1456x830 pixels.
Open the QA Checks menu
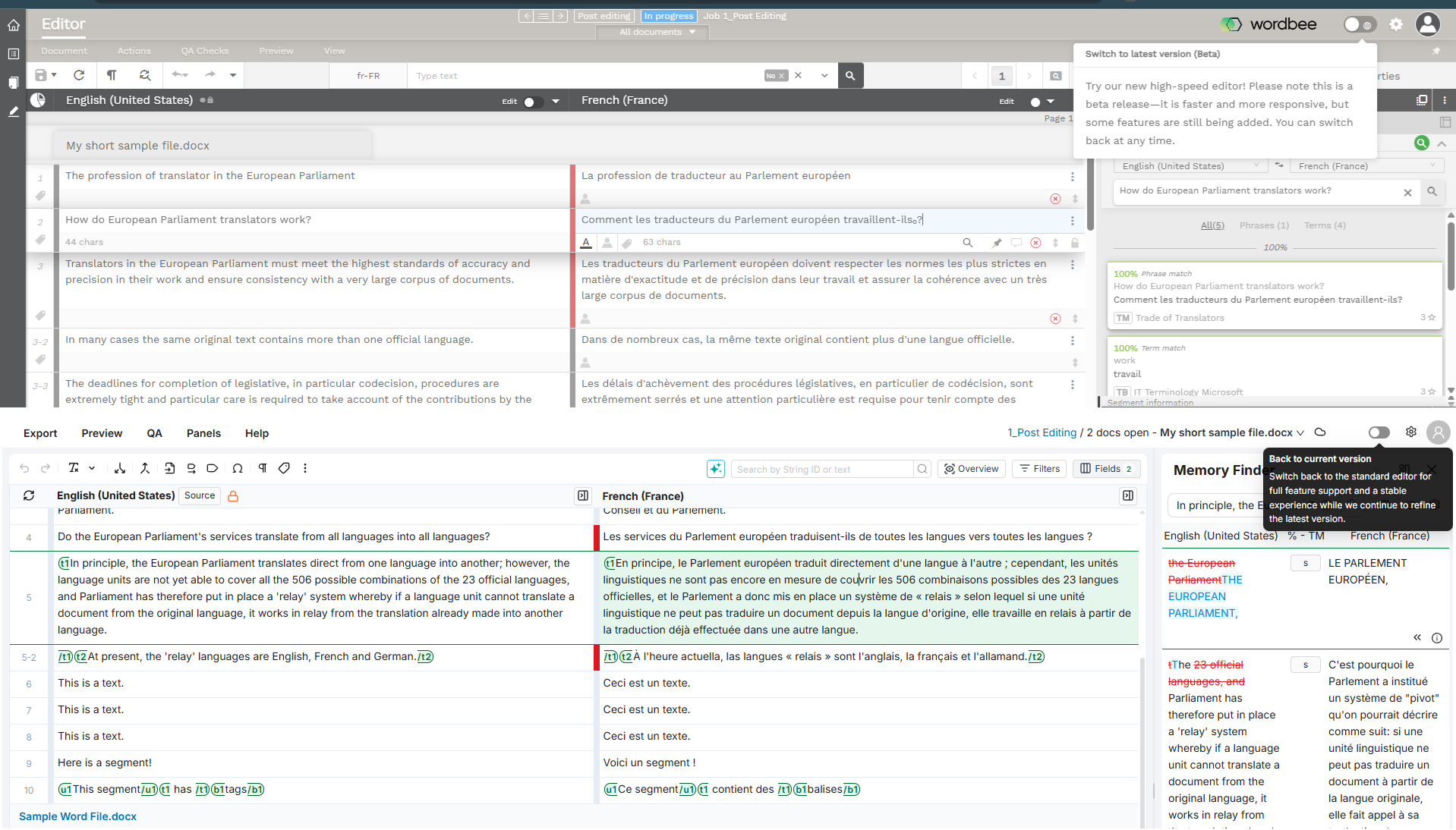204,51
